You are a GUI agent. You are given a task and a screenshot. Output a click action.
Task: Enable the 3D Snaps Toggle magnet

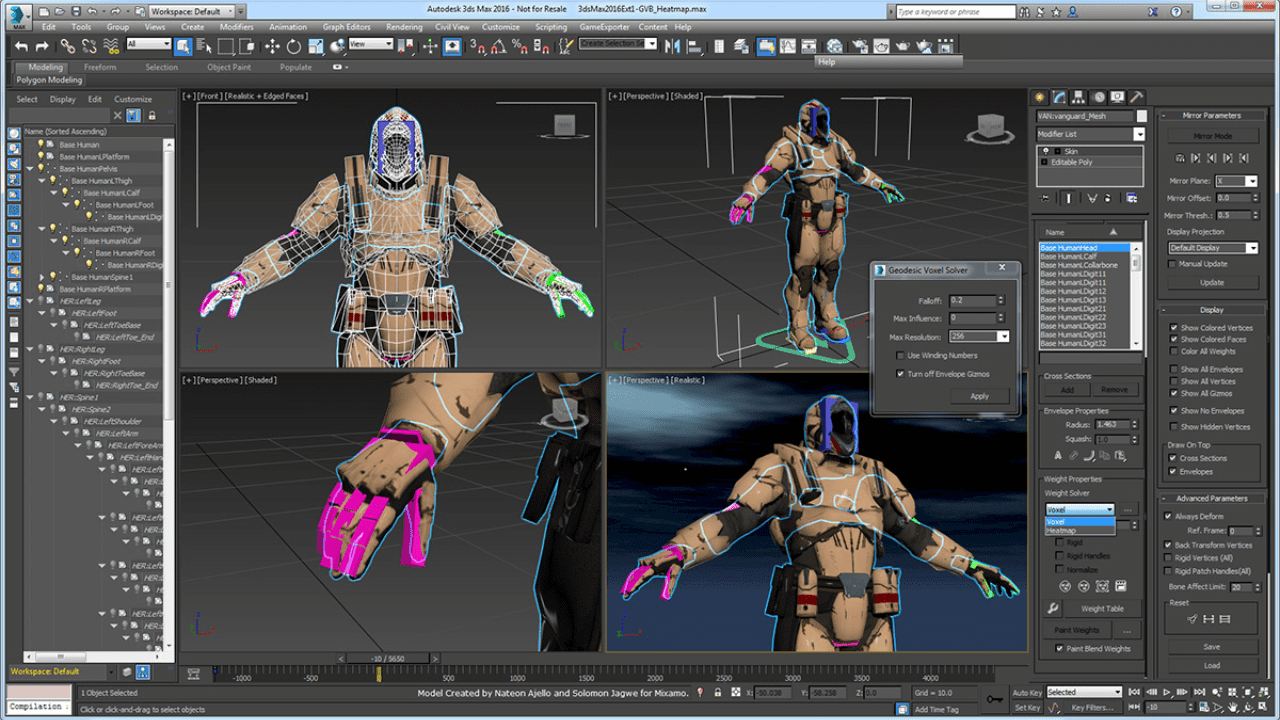476,47
